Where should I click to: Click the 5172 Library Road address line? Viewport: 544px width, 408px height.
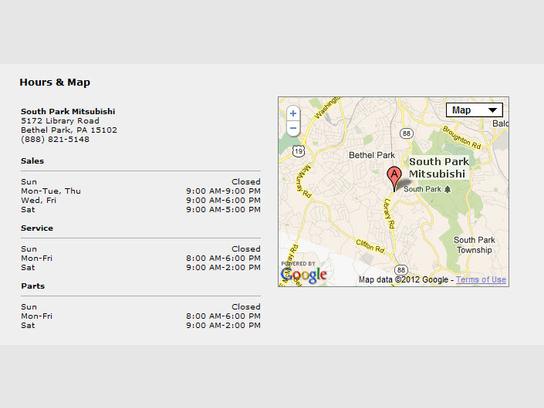tap(60, 121)
